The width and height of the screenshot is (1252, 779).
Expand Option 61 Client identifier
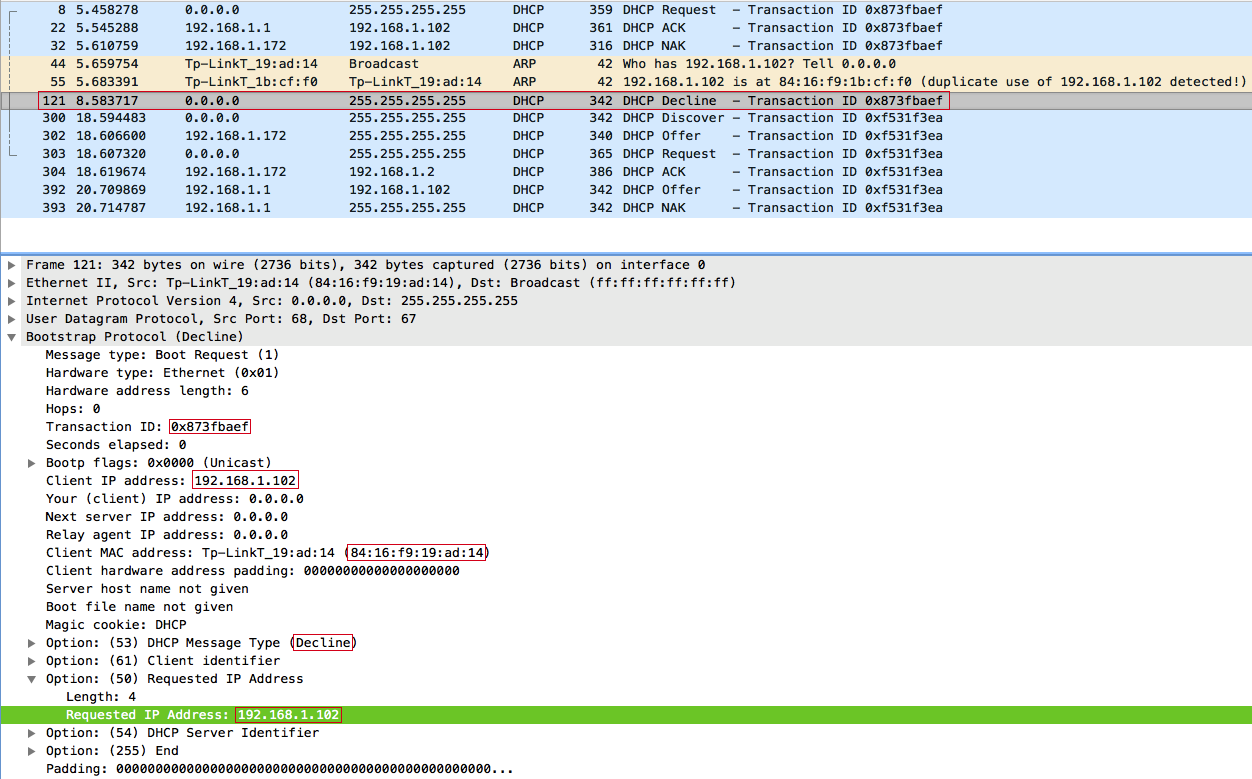(32, 661)
